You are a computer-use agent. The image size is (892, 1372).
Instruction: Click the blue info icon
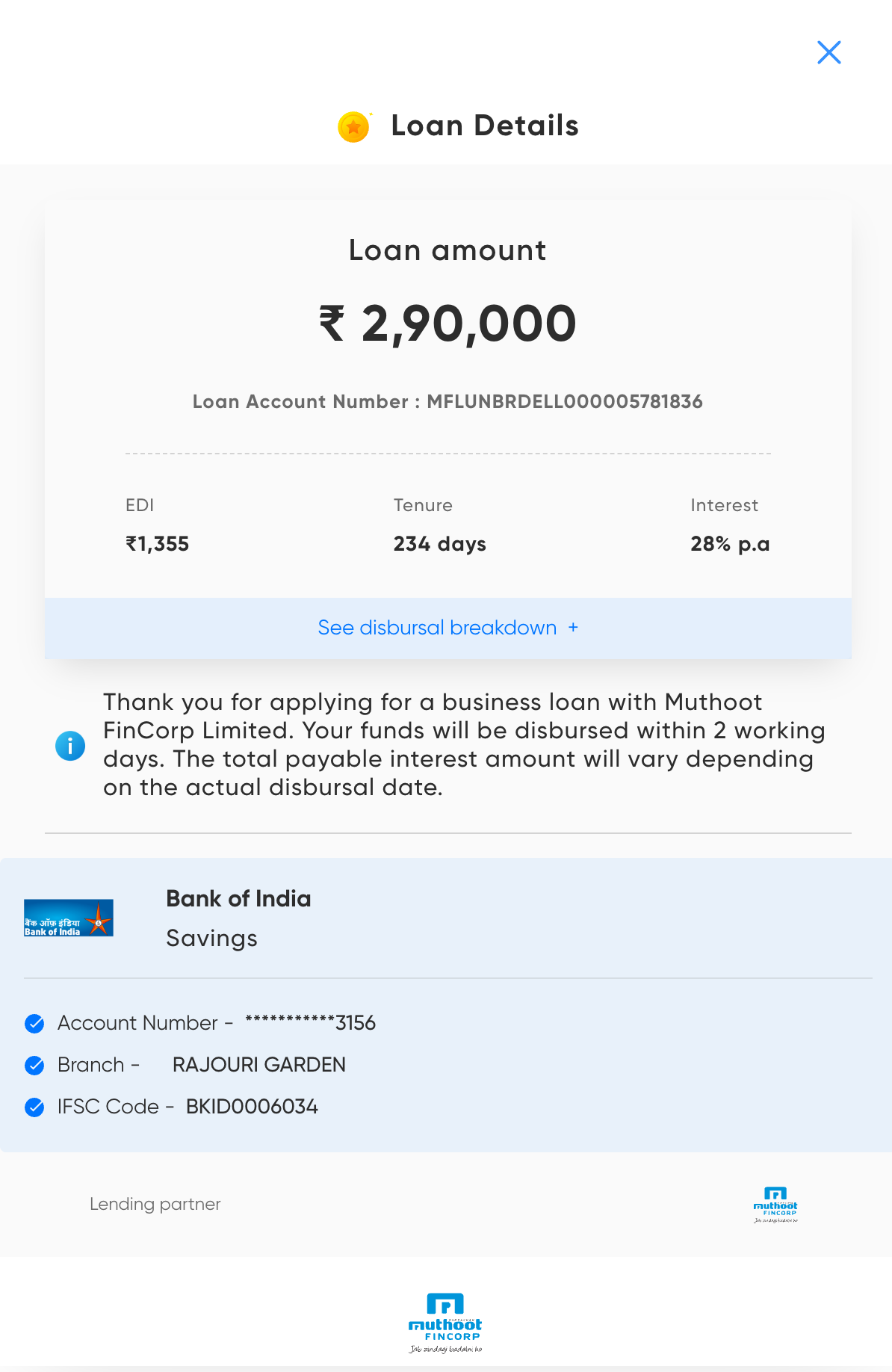pos(70,746)
